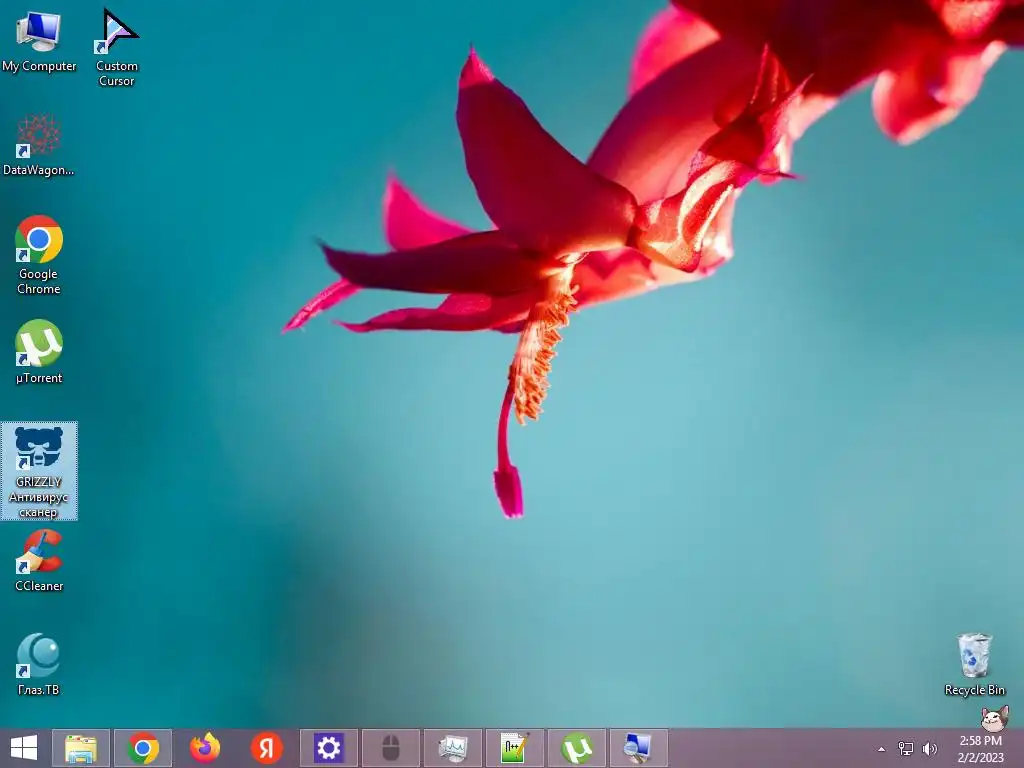Switch to the mouse app in taskbar
The image size is (1024, 768).
[391, 748]
